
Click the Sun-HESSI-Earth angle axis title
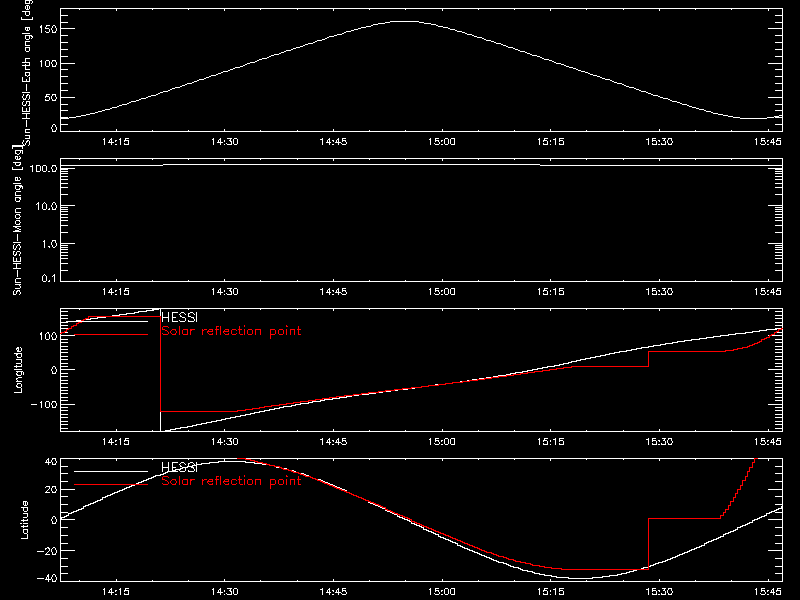tap(27, 72)
